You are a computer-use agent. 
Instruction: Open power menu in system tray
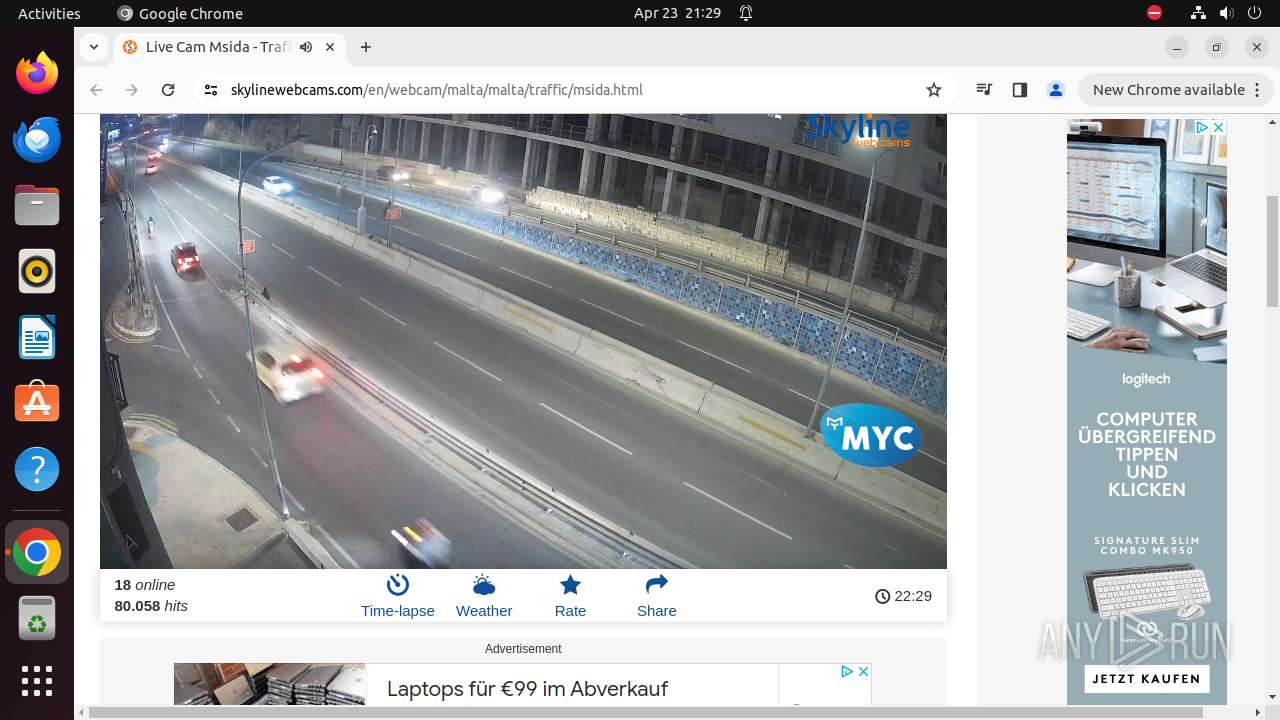coord(1254,13)
